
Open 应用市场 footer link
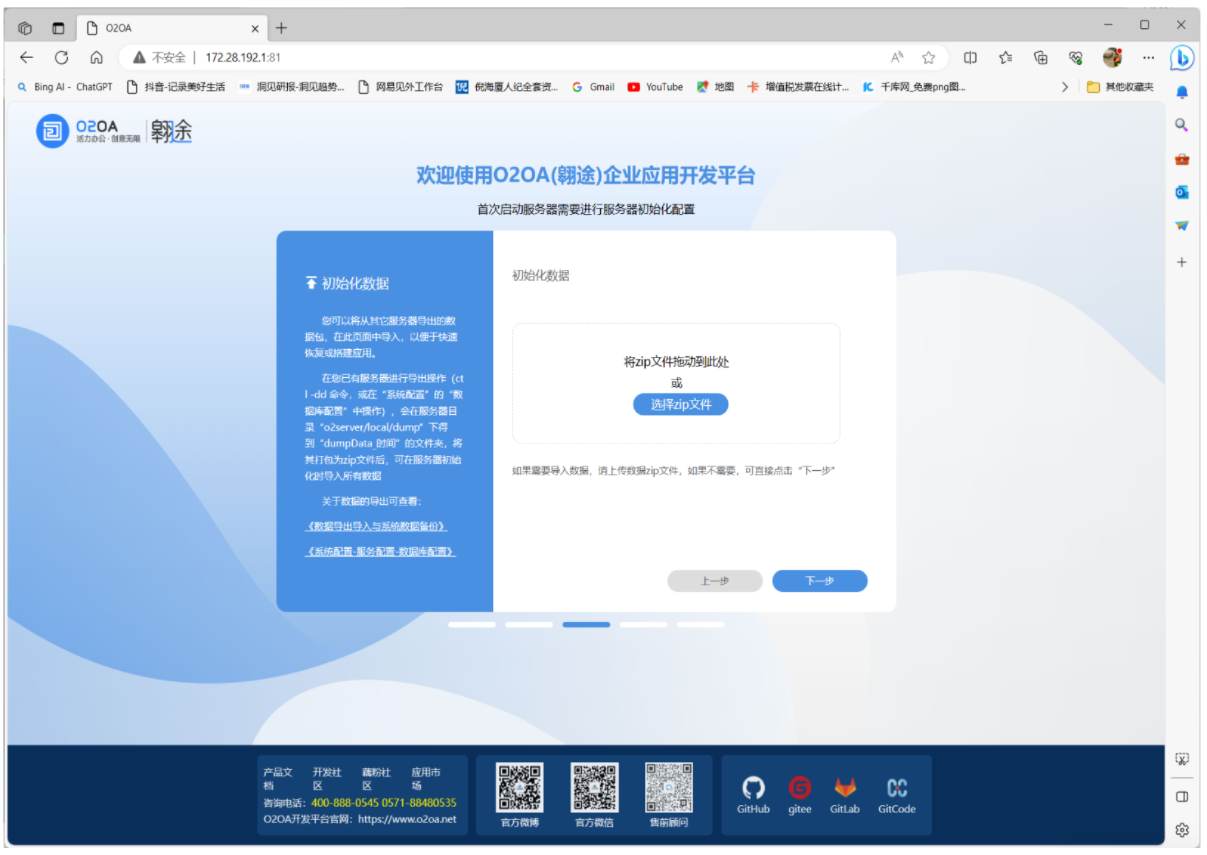[x=426, y=779]
